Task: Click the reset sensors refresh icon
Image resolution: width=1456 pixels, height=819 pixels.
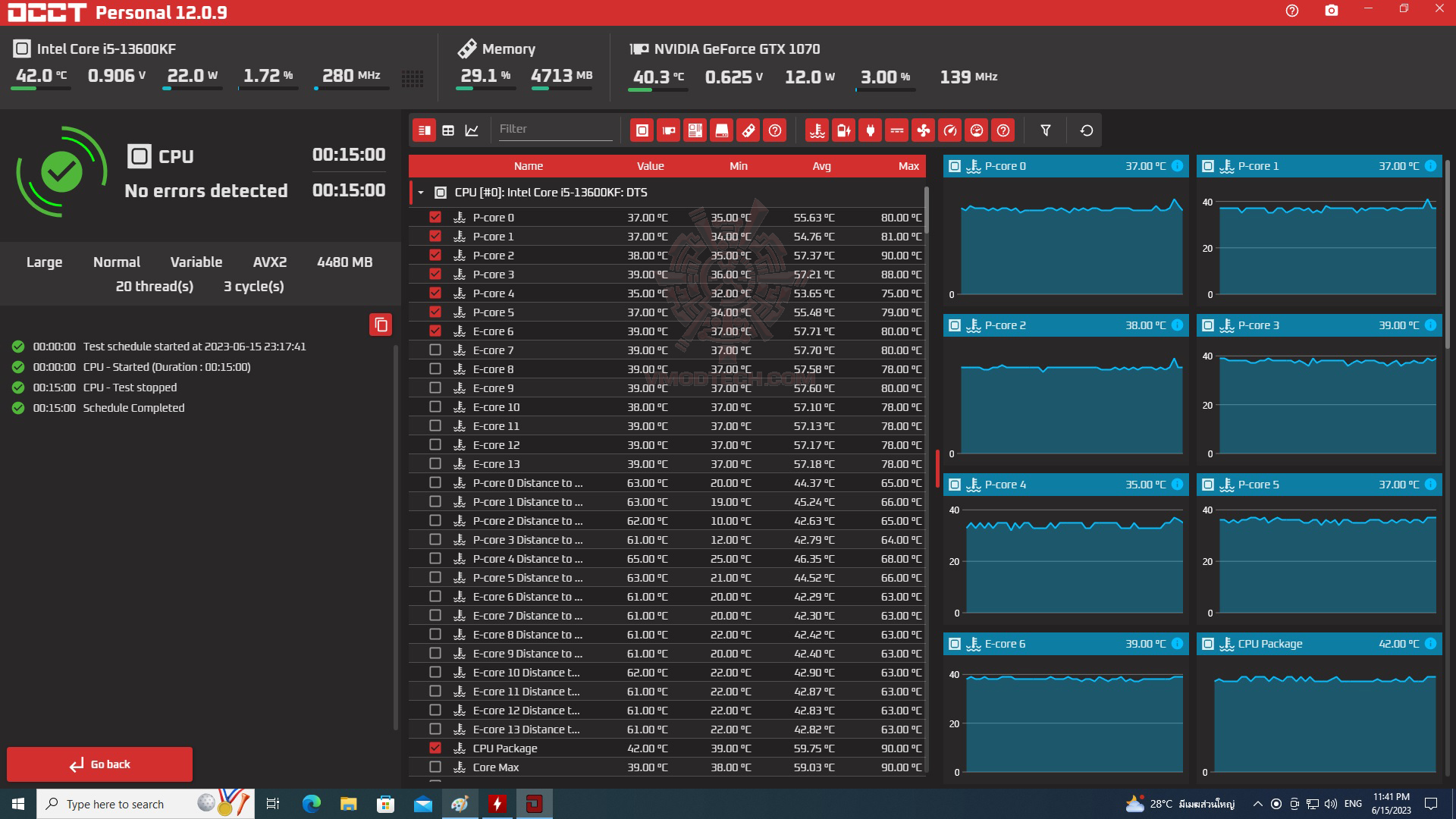Action: (1086, 130)
